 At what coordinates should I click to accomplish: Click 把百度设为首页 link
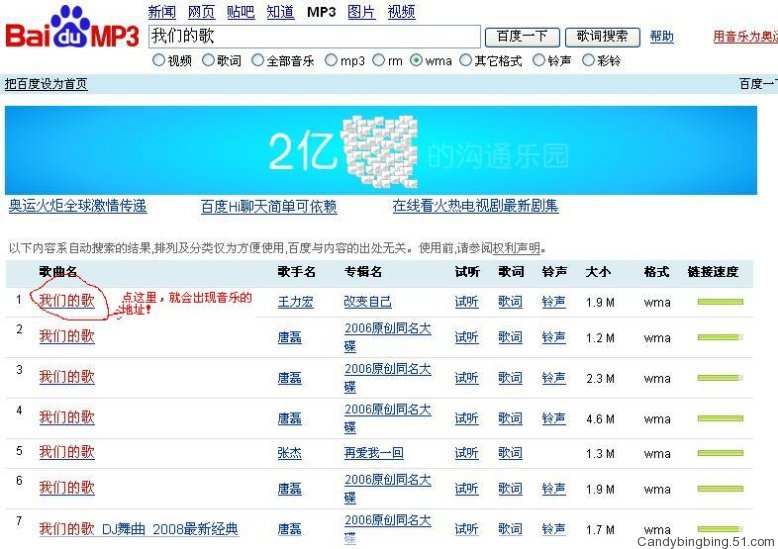[x=46, y=84]
